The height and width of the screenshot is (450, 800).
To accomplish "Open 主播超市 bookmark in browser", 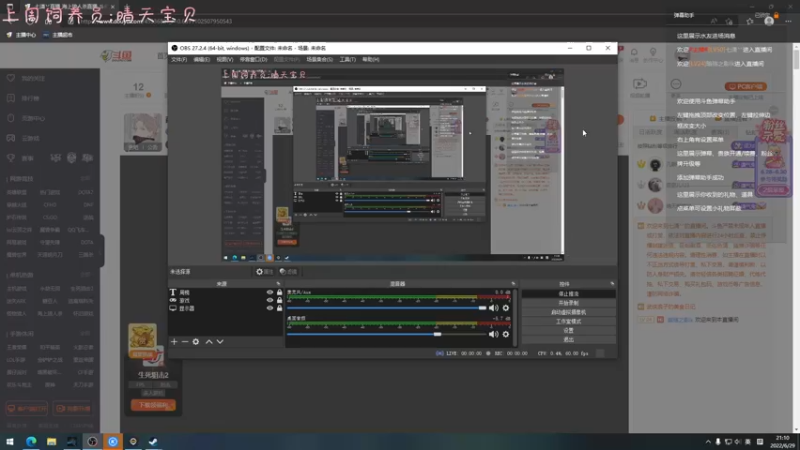I will pyautogui.click(x=58, y=35).
